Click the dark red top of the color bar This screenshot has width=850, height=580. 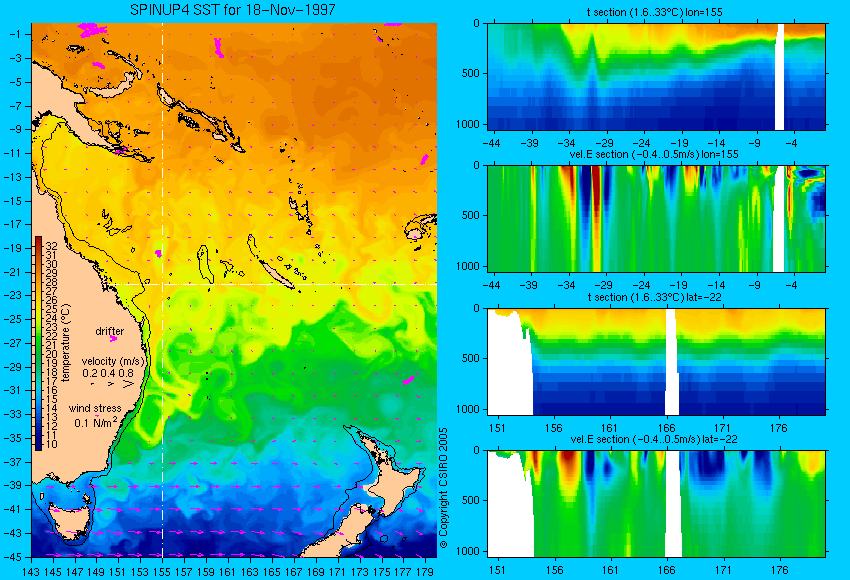tap(38, 241)
